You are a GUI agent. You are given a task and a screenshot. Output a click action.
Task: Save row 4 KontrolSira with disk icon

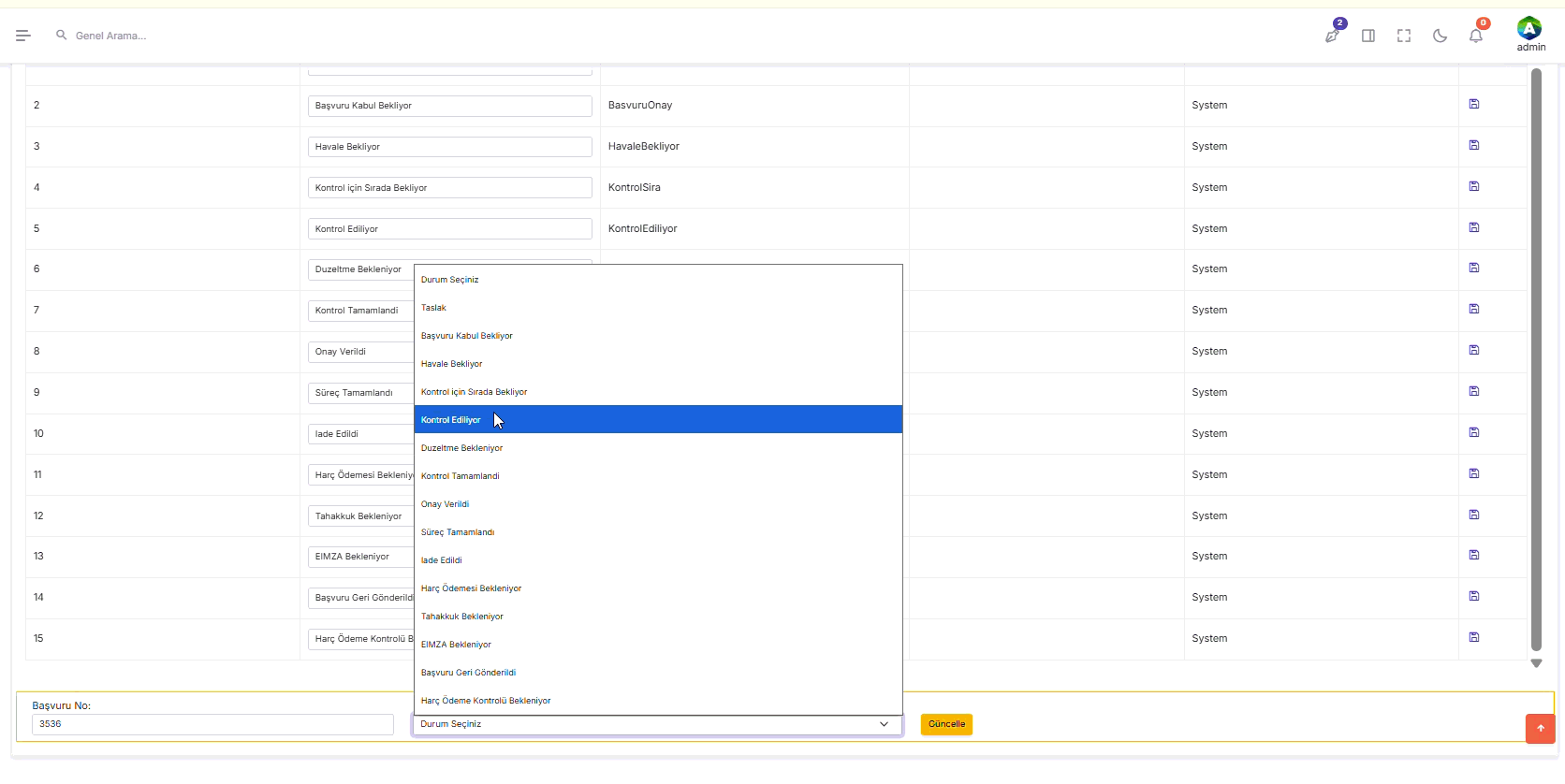coord(1474,186)
